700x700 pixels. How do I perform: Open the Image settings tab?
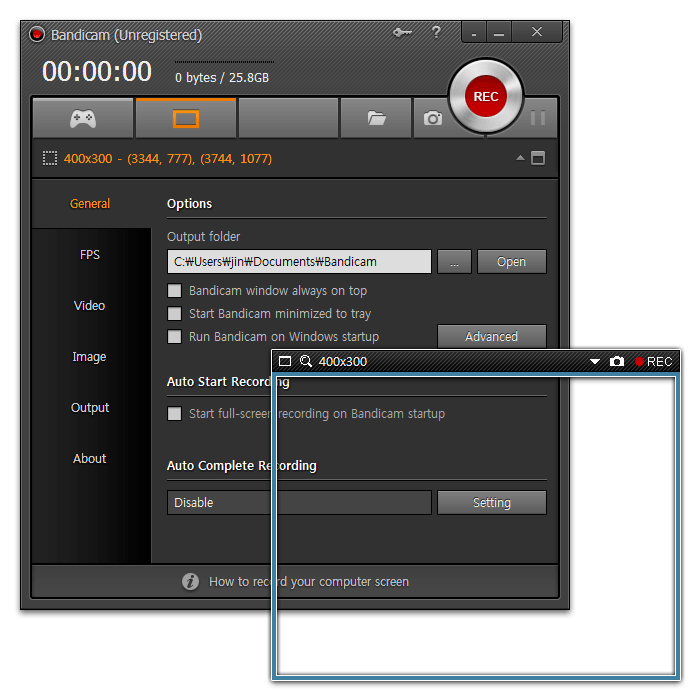89,357
